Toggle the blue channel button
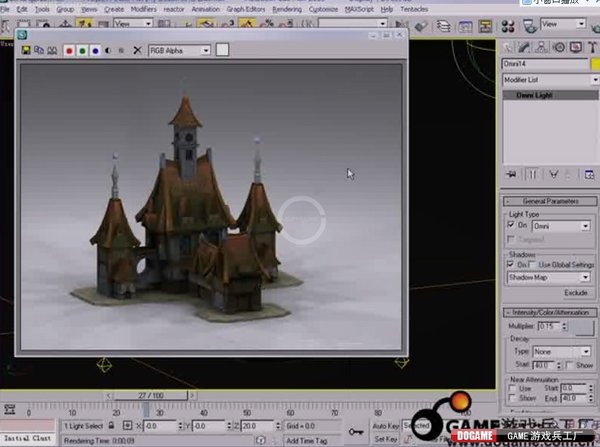Viewport: 600px width, 447px height. click(x=95, y=49)
